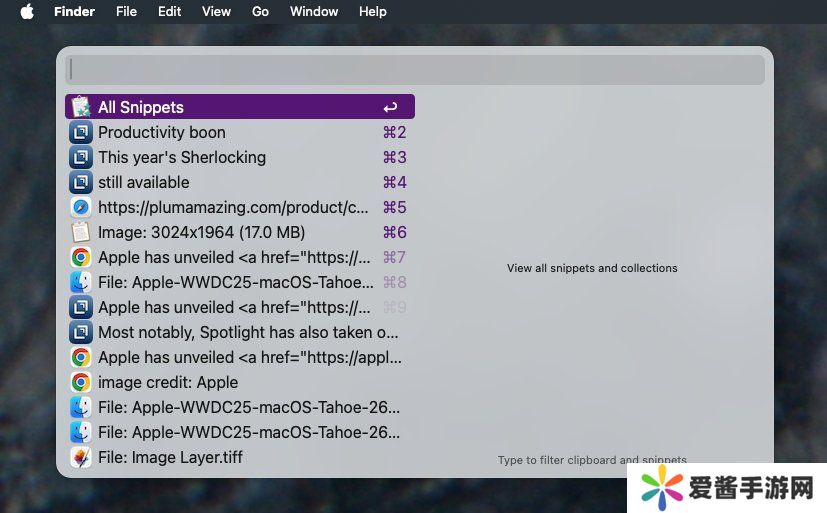Click the icon beside "Most notably, Spotlight" entry
Viewport: 827px width, 513px height.
(x=81, y=332)
